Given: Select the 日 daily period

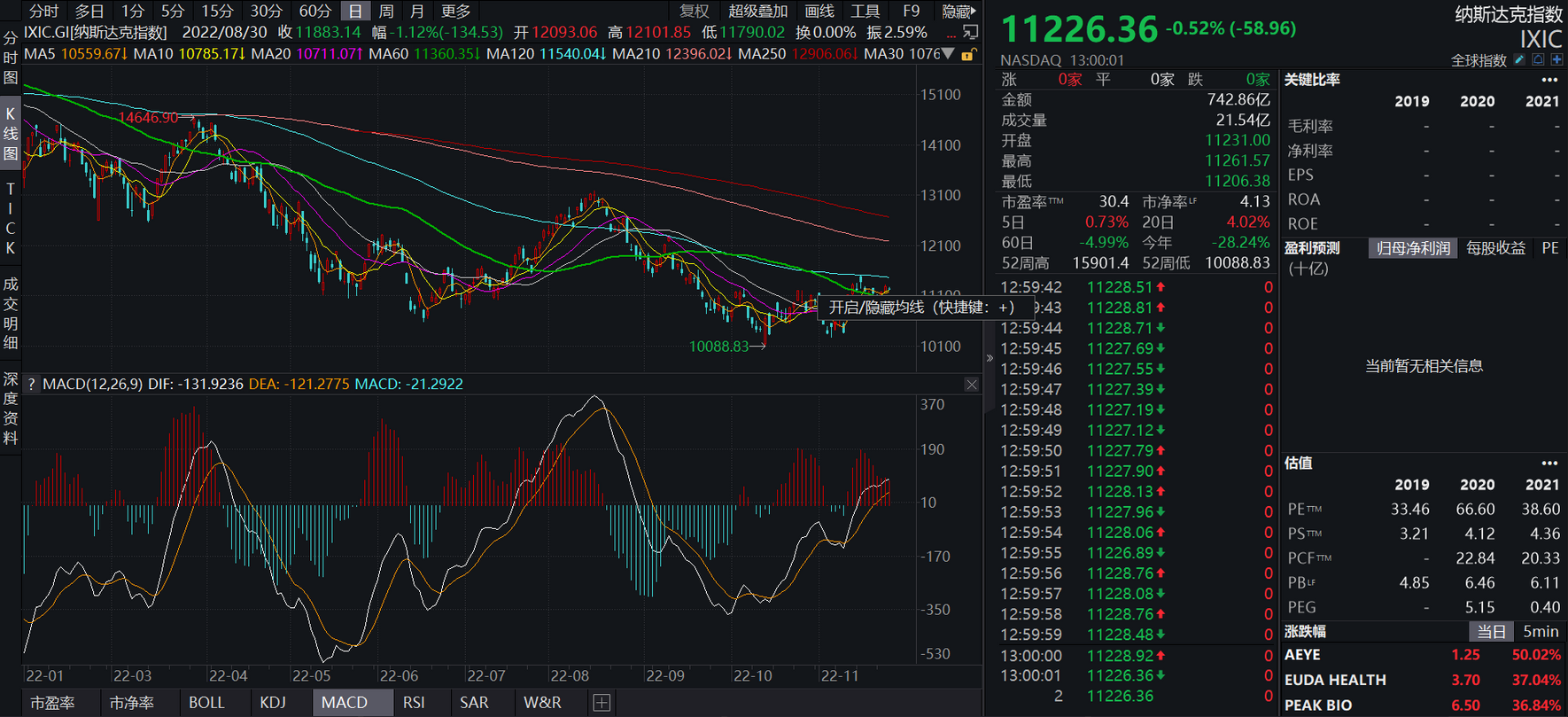Looking at the screenshot, I should (x=355, y=11).
